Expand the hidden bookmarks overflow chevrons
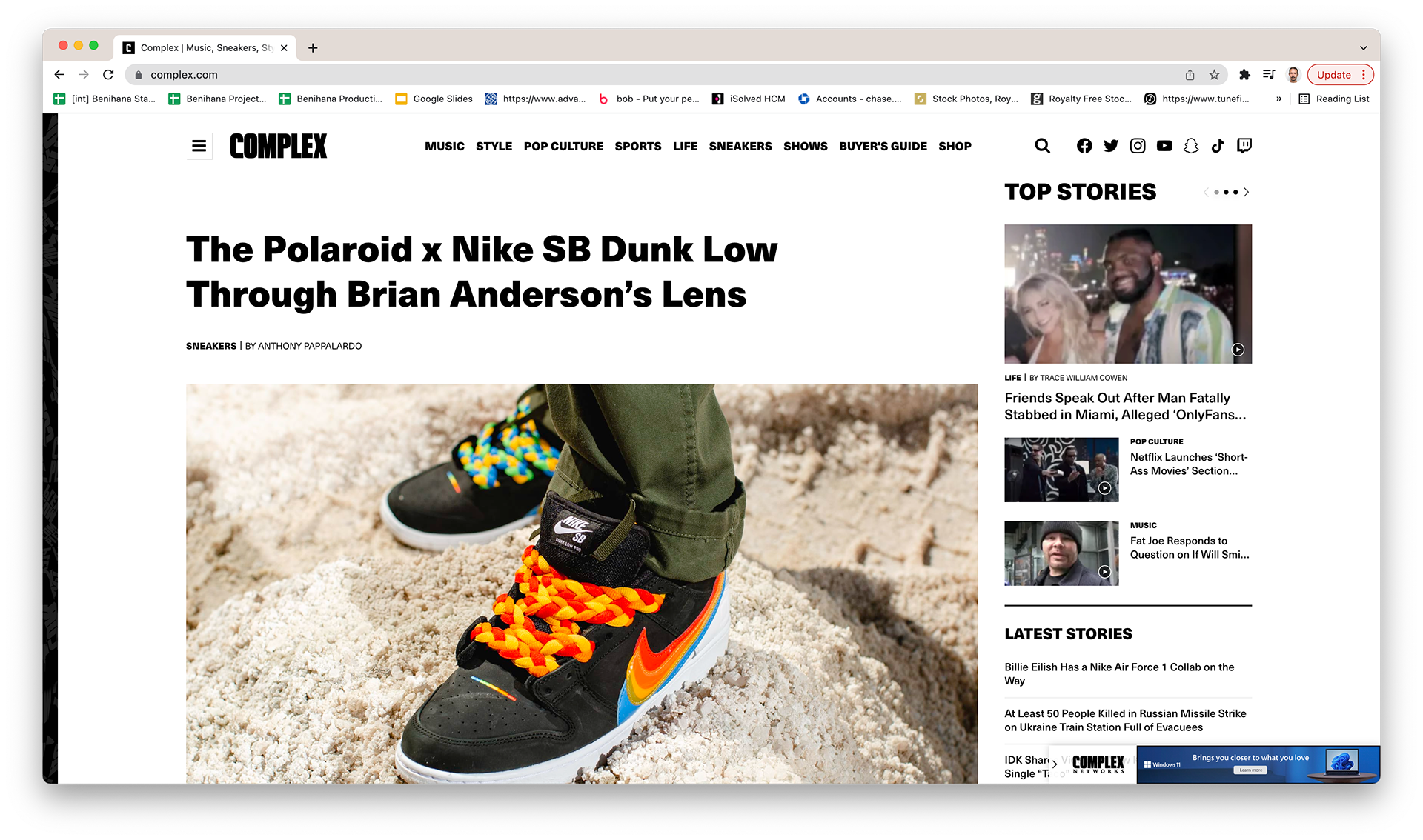This screenshot has width=1423, height=840. coord(1278,99)
